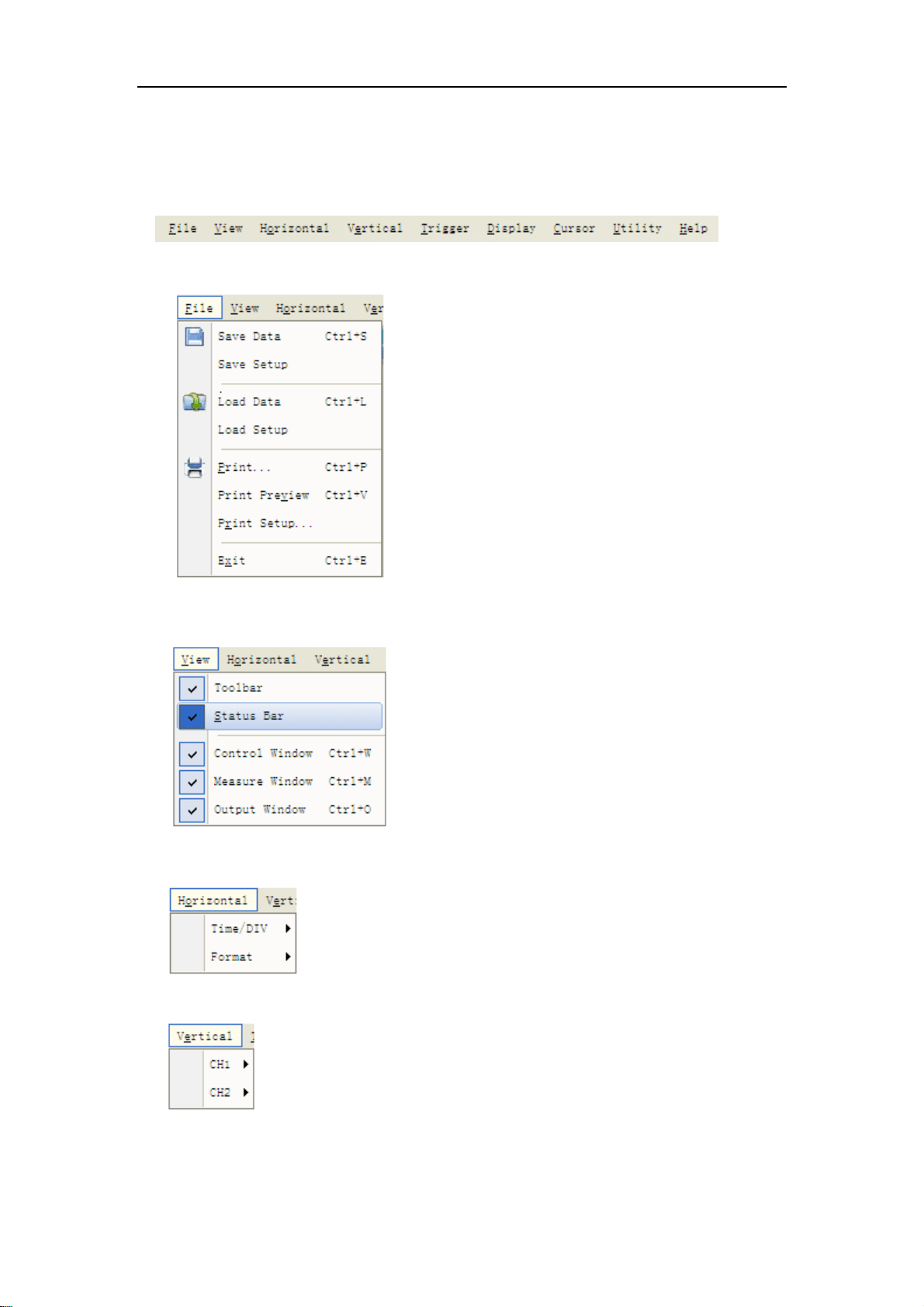This screenshot has height=1307, width=924.
Task: Click Horizontal beside the outlined View header
Action: [261, 660]
